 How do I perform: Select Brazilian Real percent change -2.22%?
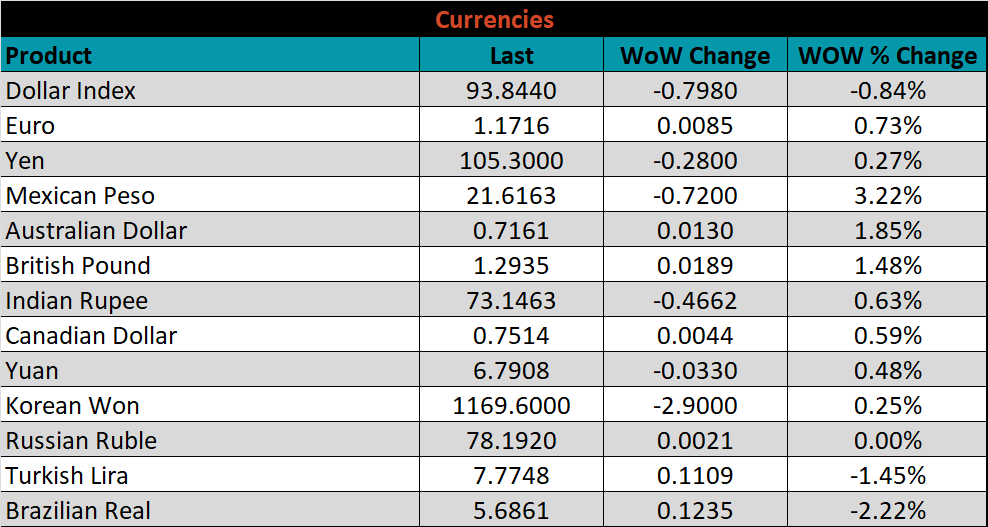tap(887, 511)
